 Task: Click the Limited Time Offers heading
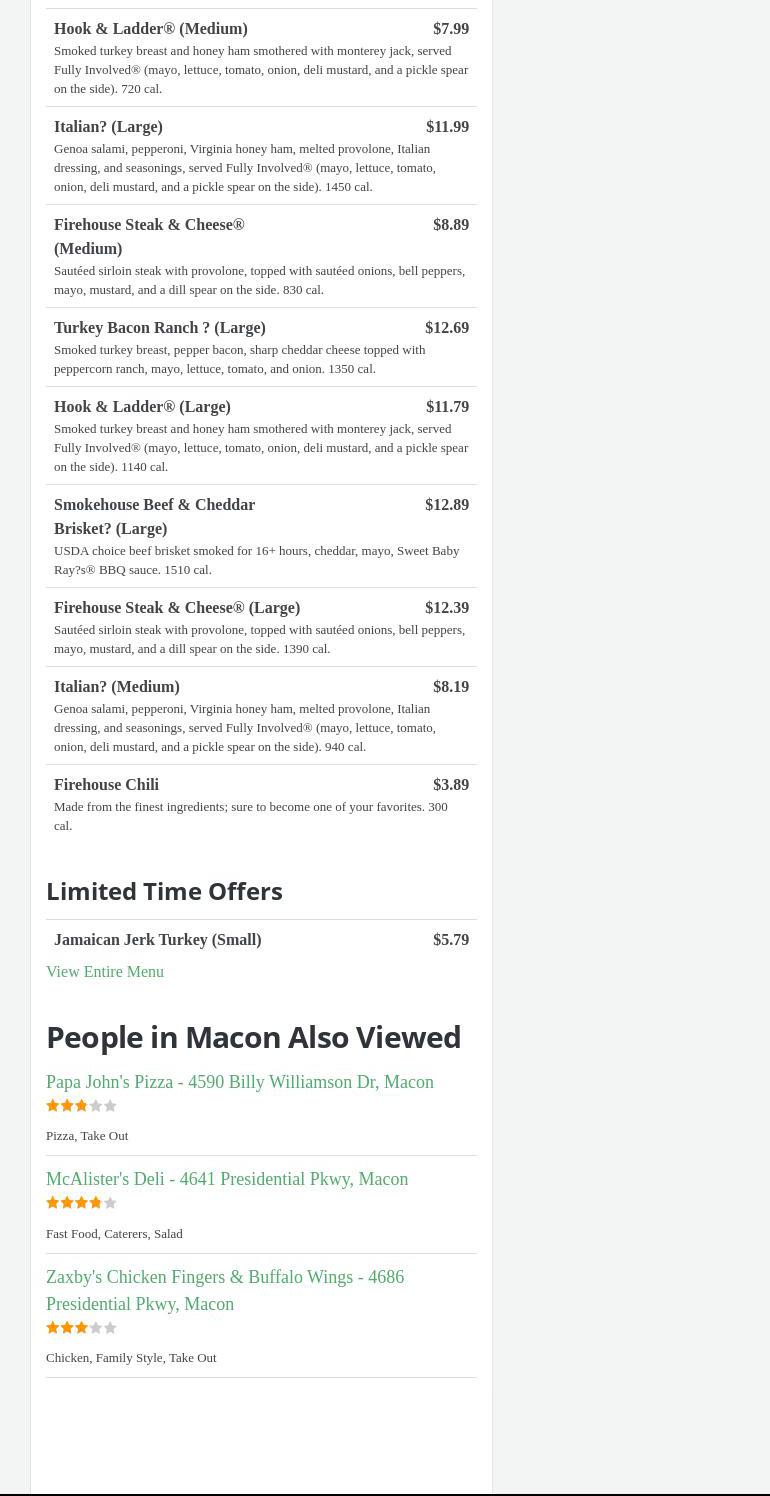click(164, 891)
